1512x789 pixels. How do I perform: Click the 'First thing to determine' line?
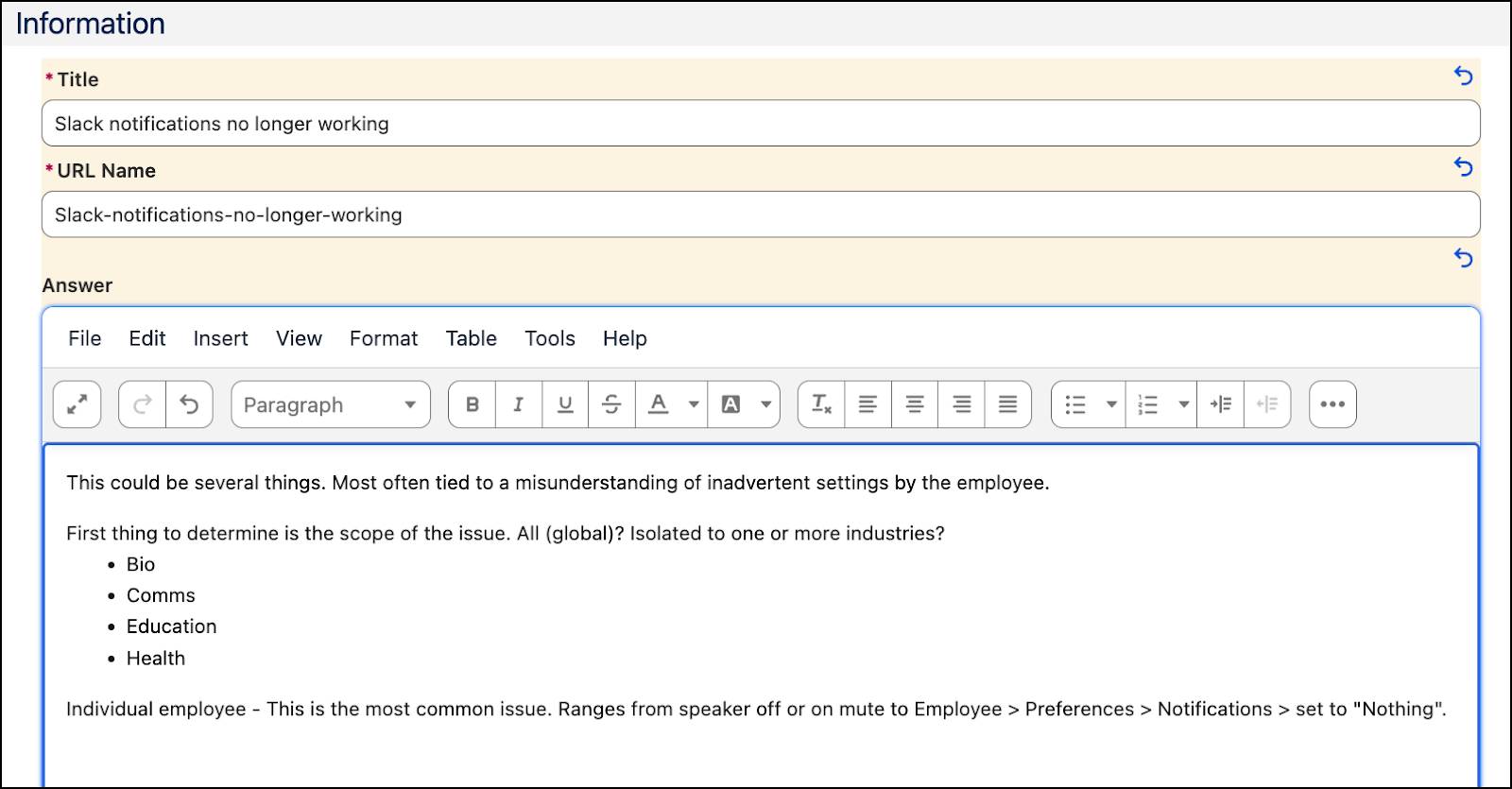(x=506, y=534)
